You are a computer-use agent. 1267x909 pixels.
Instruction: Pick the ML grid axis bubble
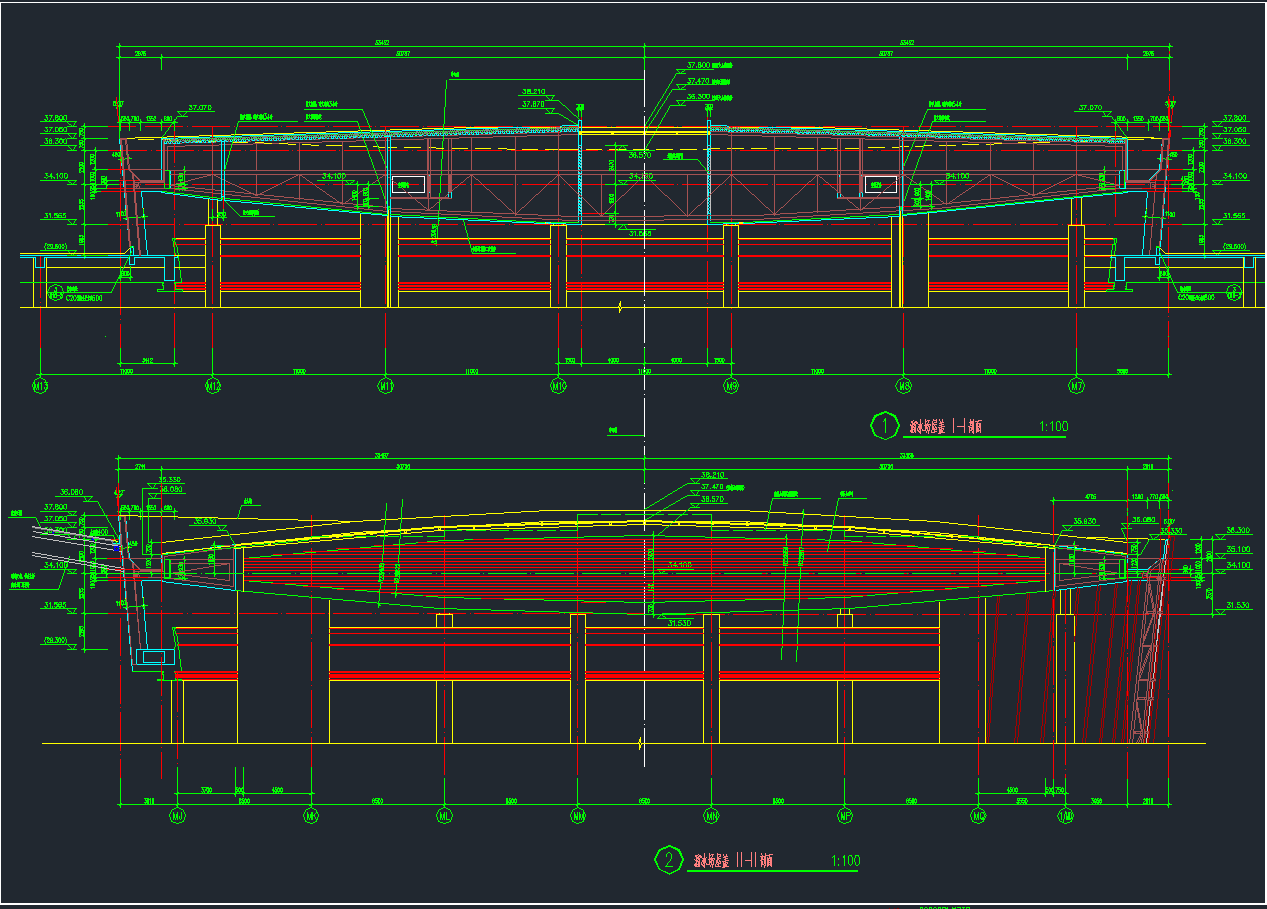click(444, 816)
